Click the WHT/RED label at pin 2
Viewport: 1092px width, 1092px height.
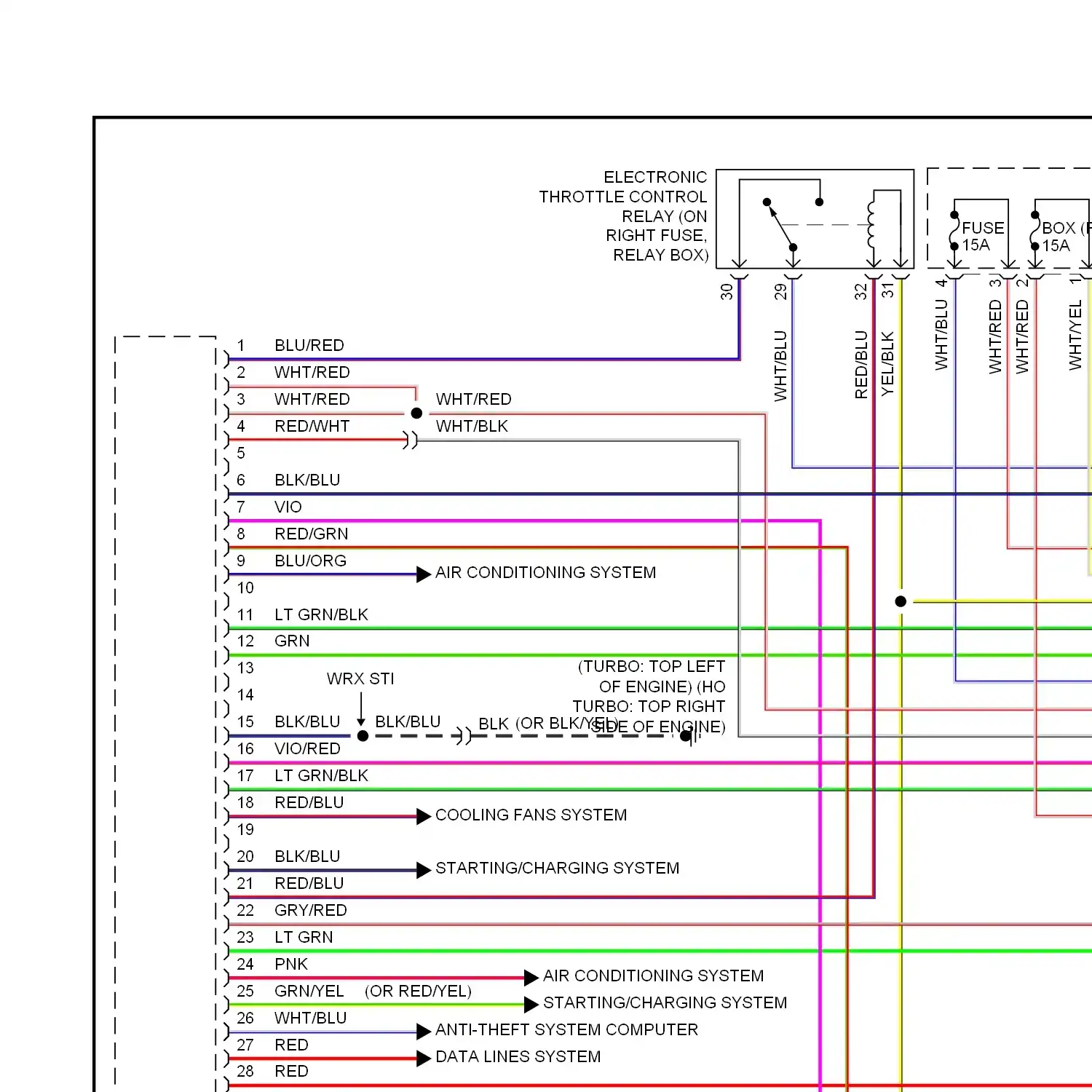coord(312,372)
